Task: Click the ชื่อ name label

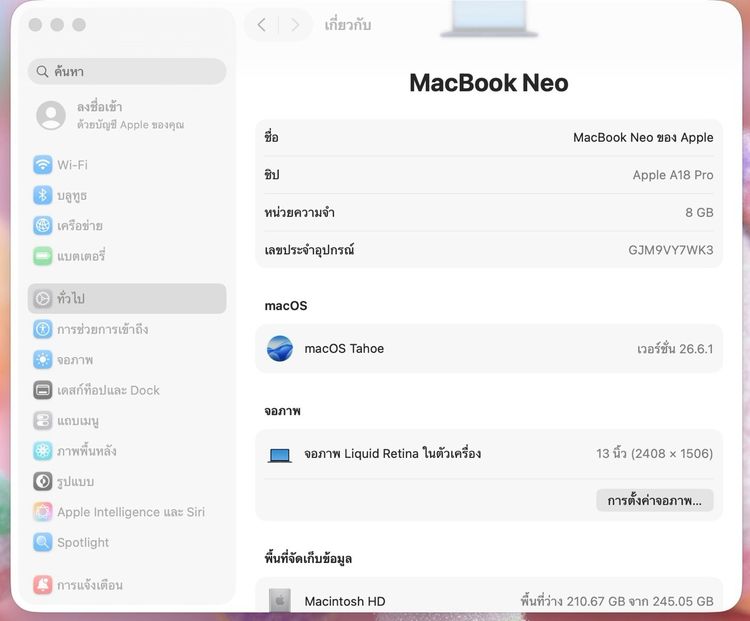Action: (271, 137)
